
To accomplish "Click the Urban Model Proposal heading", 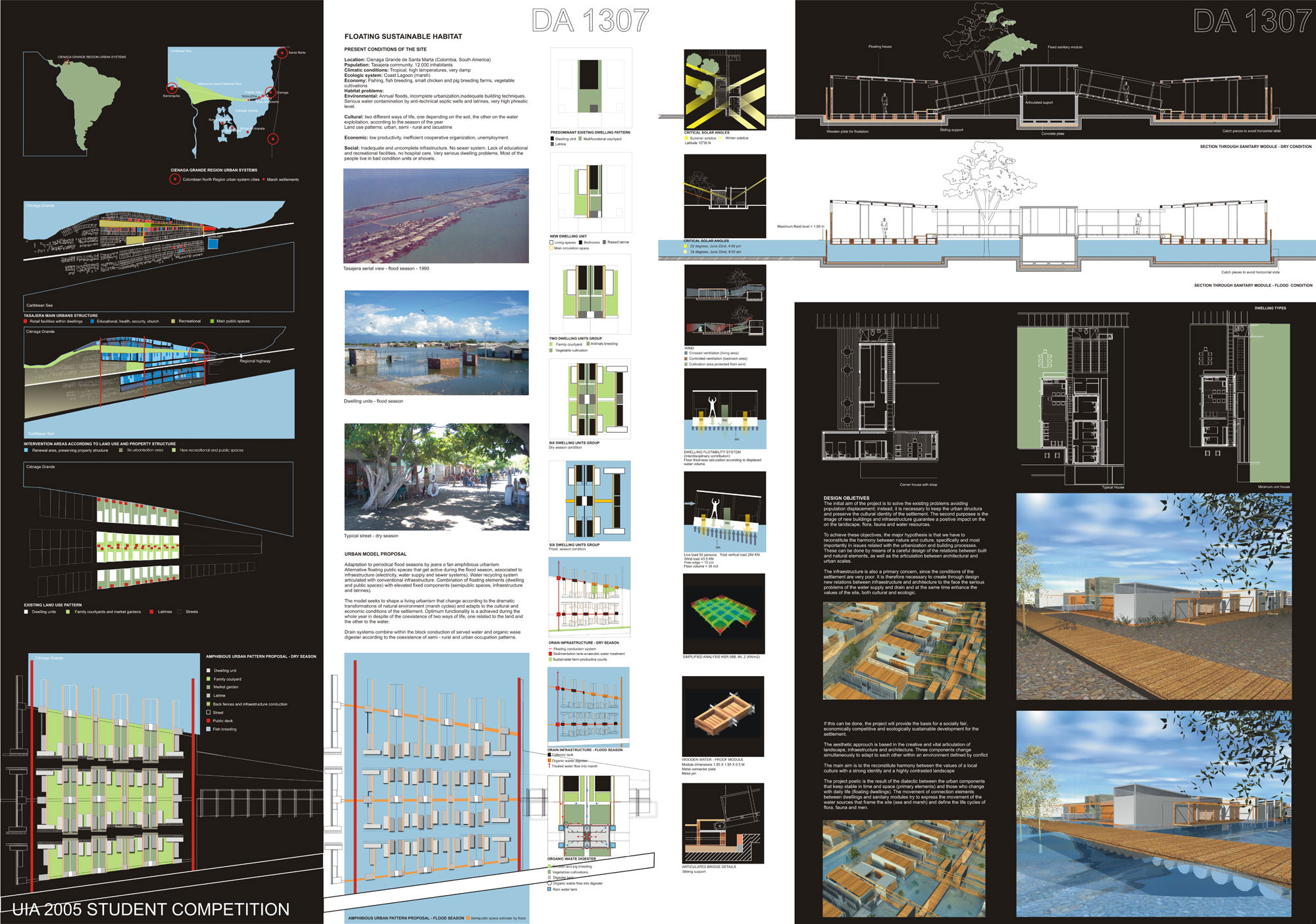I will click(x=375, y=554).
